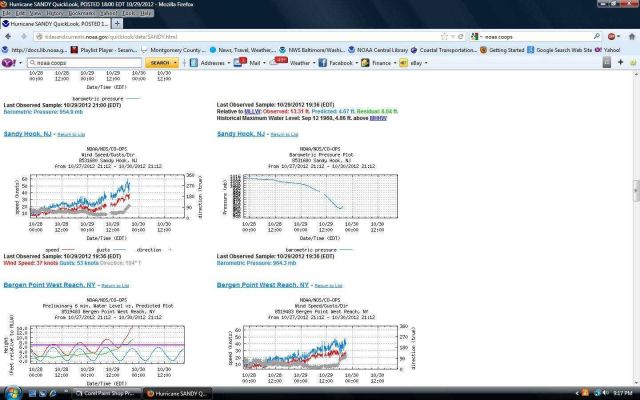Expand the Addresses dropdown arrow
This screenshot has height=400, width=640.
(x=229, y=63)
